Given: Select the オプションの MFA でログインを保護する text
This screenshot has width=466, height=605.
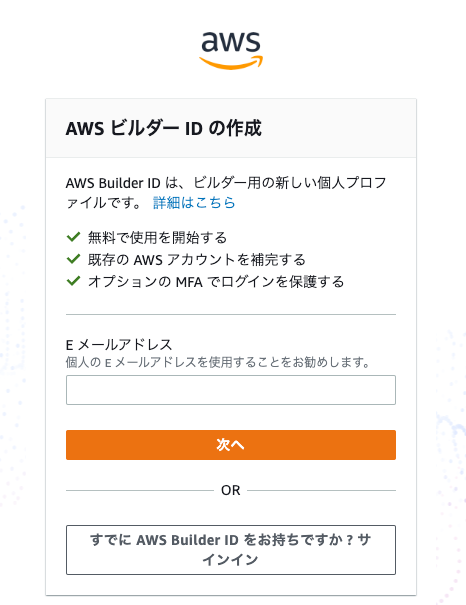Looking at the screenshot, I should pyautogui.click(x=216, y=281).
